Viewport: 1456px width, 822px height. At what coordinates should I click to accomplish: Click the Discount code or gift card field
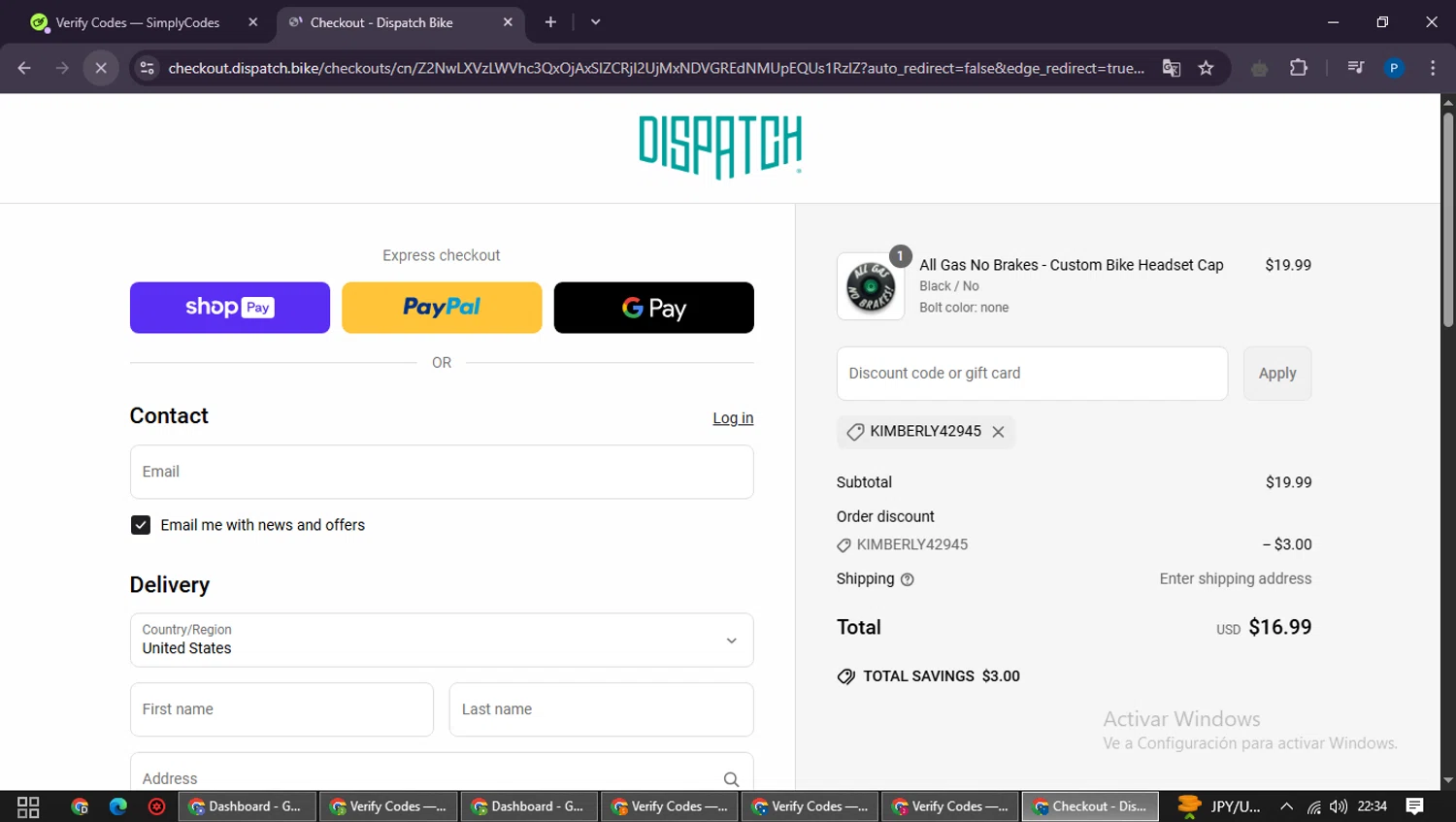[x=1032, y=374]
